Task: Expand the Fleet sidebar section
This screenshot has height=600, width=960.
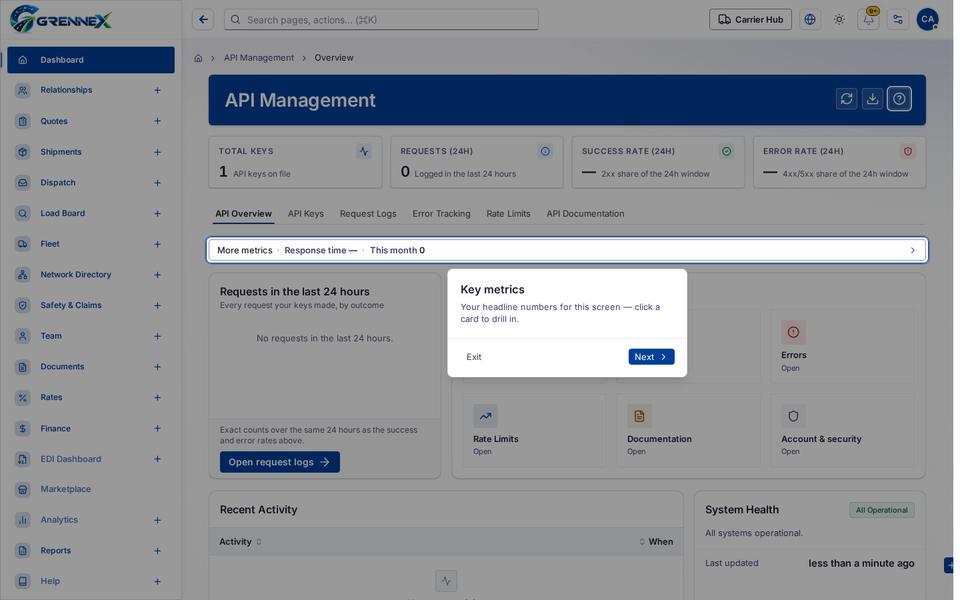Action: [157, 244]
